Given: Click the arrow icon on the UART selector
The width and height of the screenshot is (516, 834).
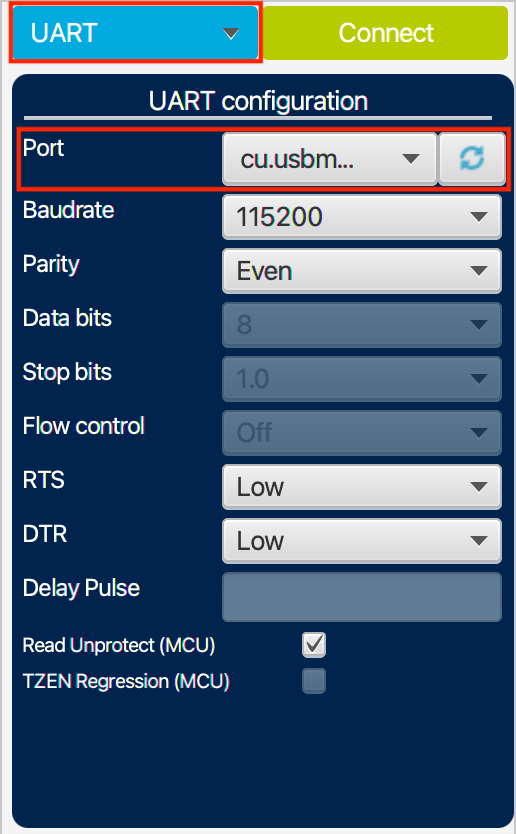Looking at the screenshot, I should pyautogui.click(x=231, y=34).
